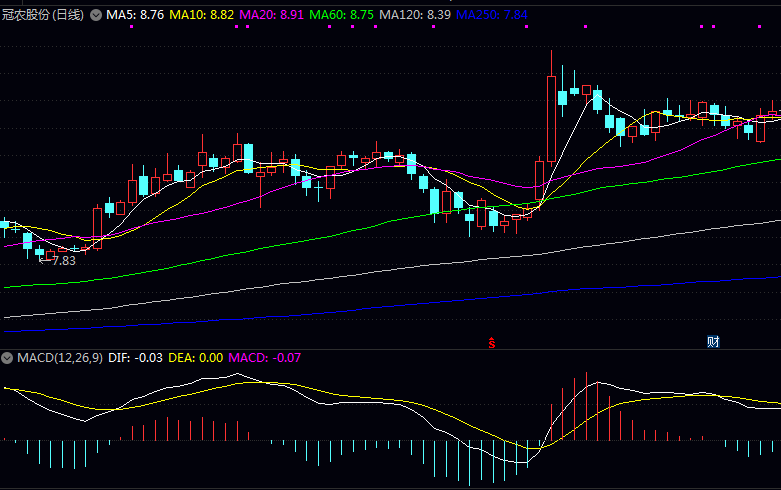Click the leftmost magenta dot marker at top
Viewport: 781px width, 490px height.
pyautogui.click(x=132, y=27)
